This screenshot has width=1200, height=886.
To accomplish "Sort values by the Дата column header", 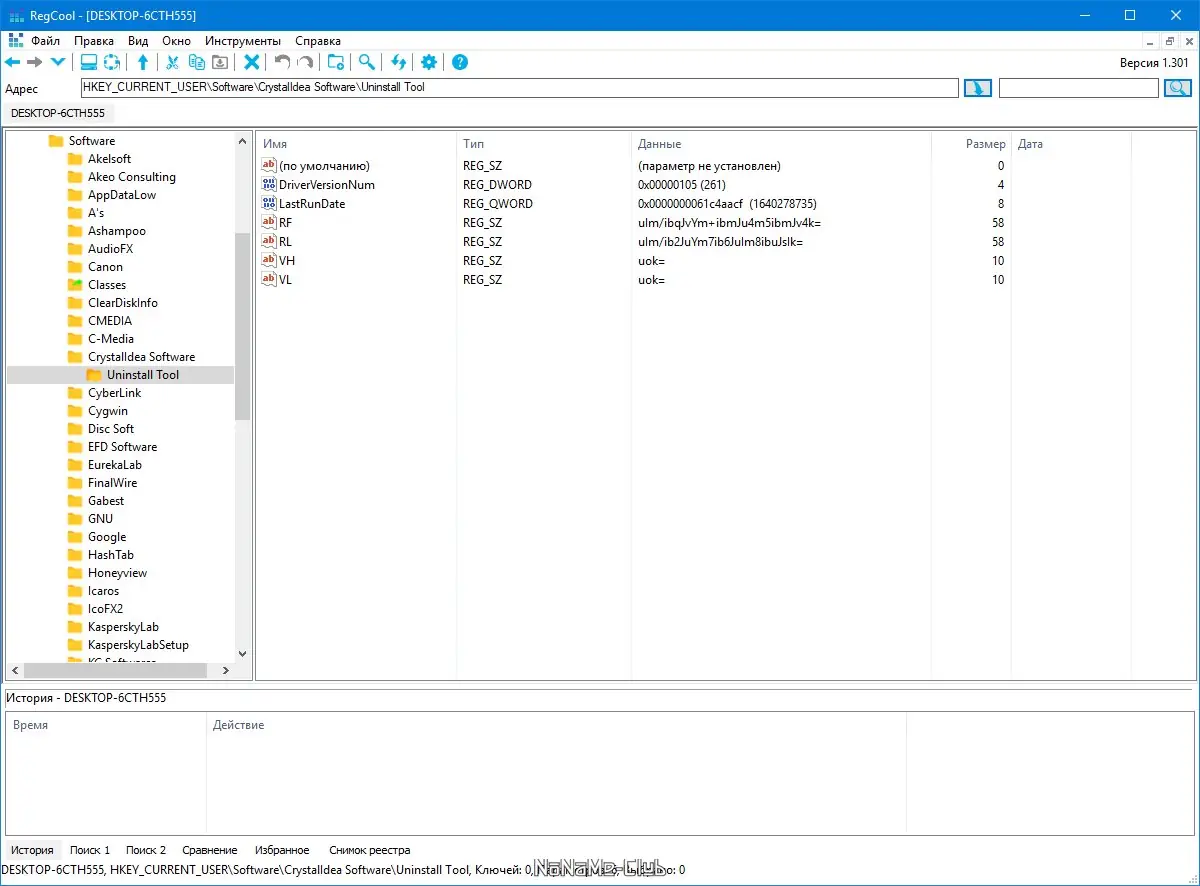I will coord(1071,144).
